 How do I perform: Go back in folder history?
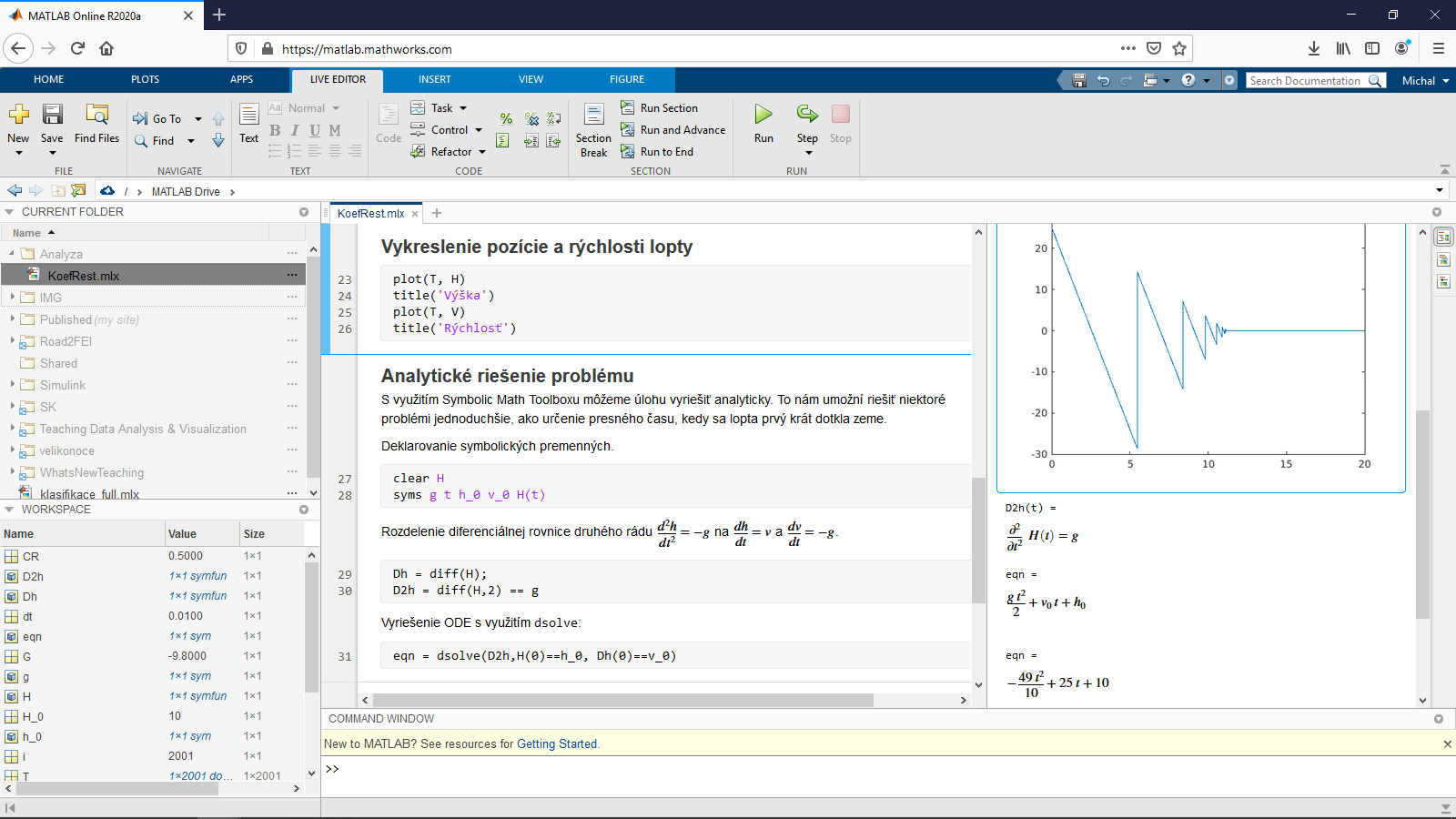pos(15,191)
